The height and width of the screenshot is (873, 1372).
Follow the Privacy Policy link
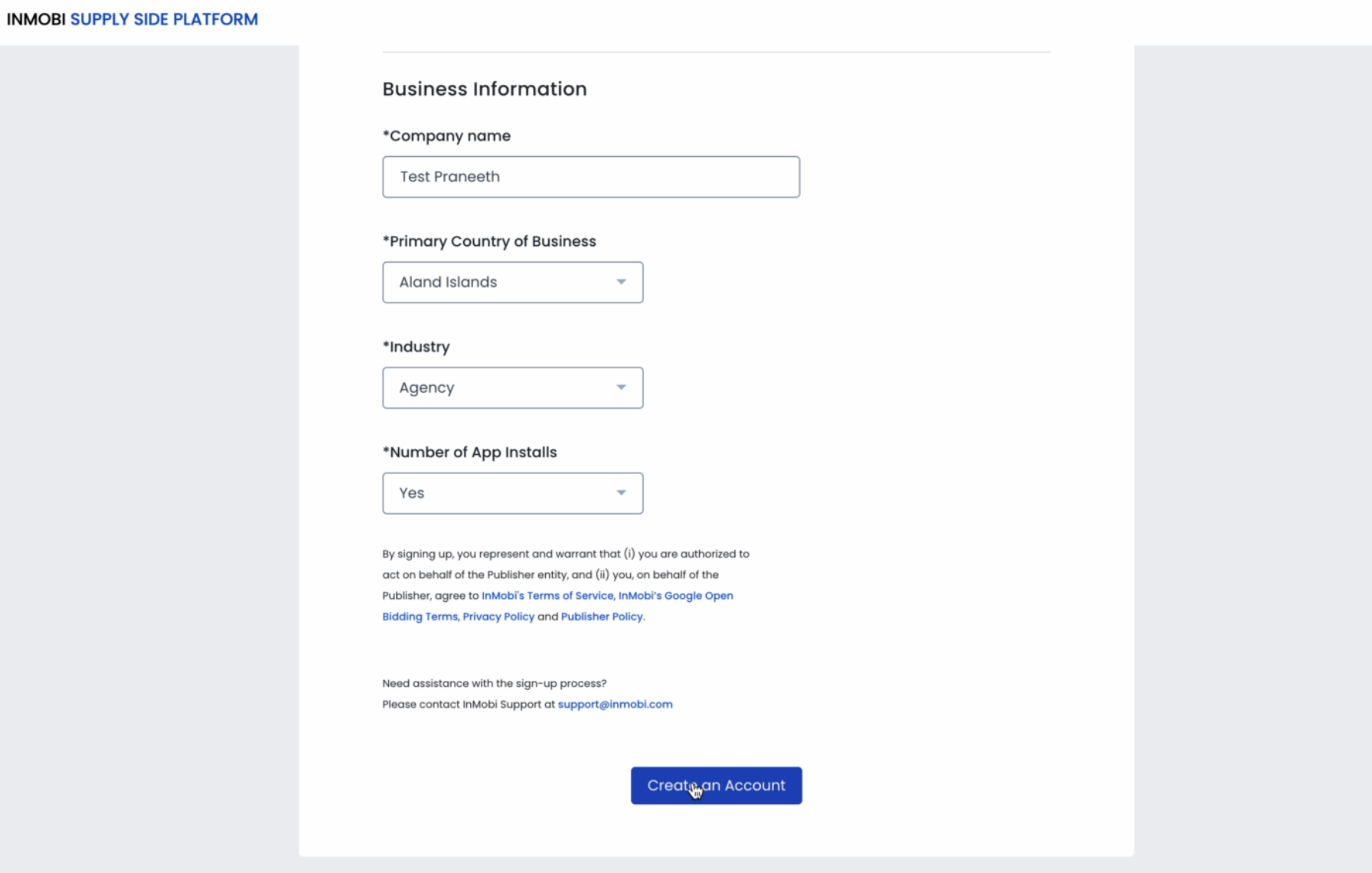(x=498, y=616)
